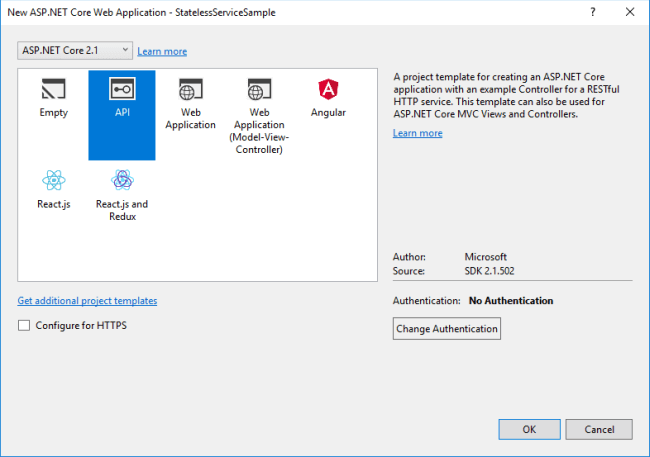Select the Empty project template icon
The height and width of the screenshot is (457, 650).
[53, 89]
